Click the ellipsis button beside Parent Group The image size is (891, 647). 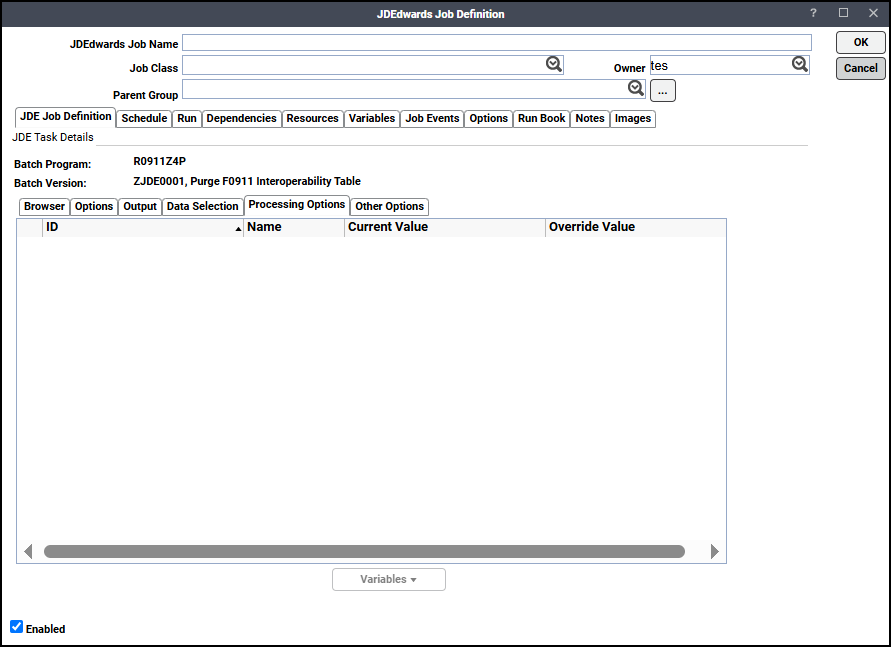click(663, 91)
